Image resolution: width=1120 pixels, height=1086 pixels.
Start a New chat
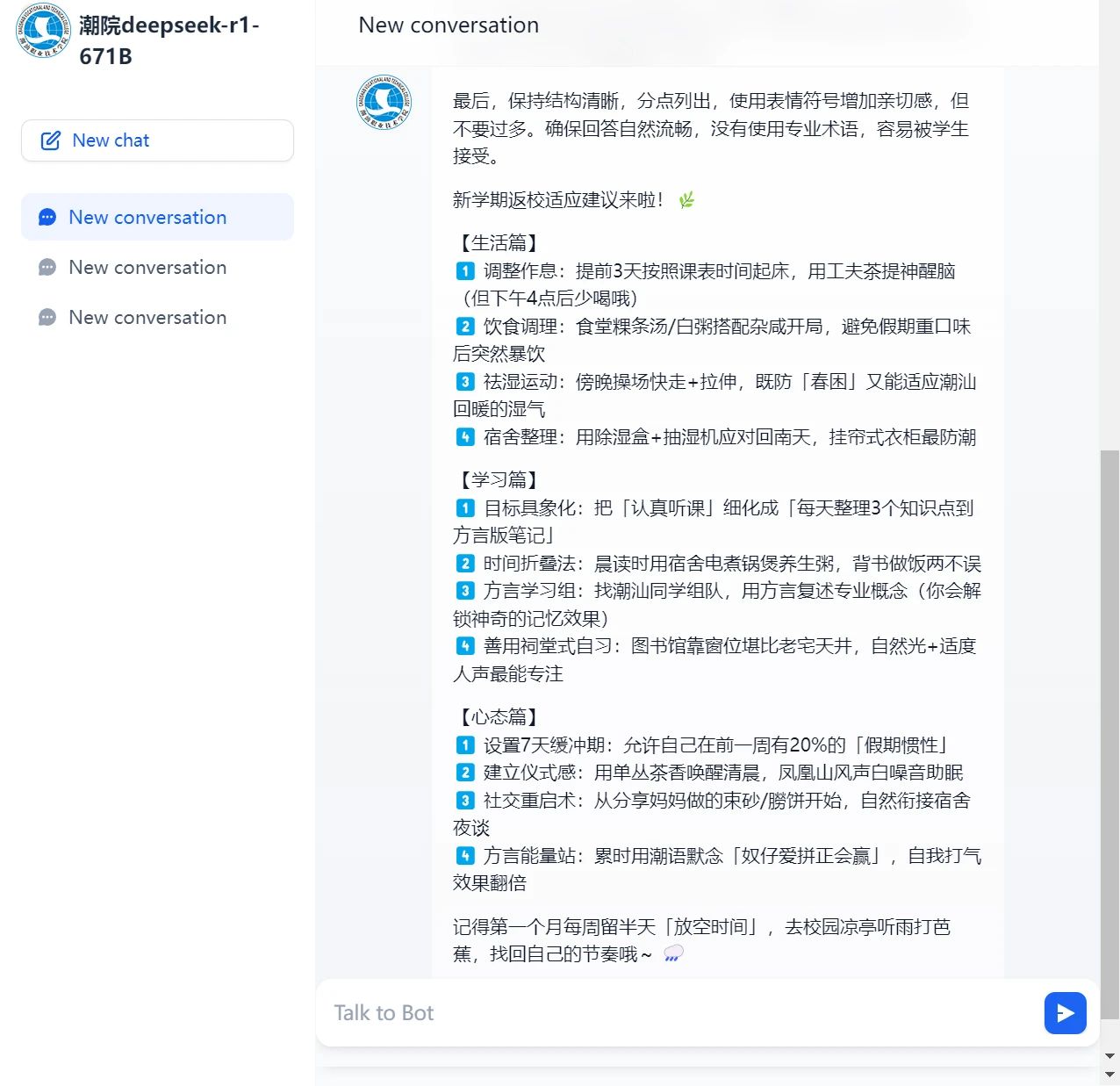157,140
